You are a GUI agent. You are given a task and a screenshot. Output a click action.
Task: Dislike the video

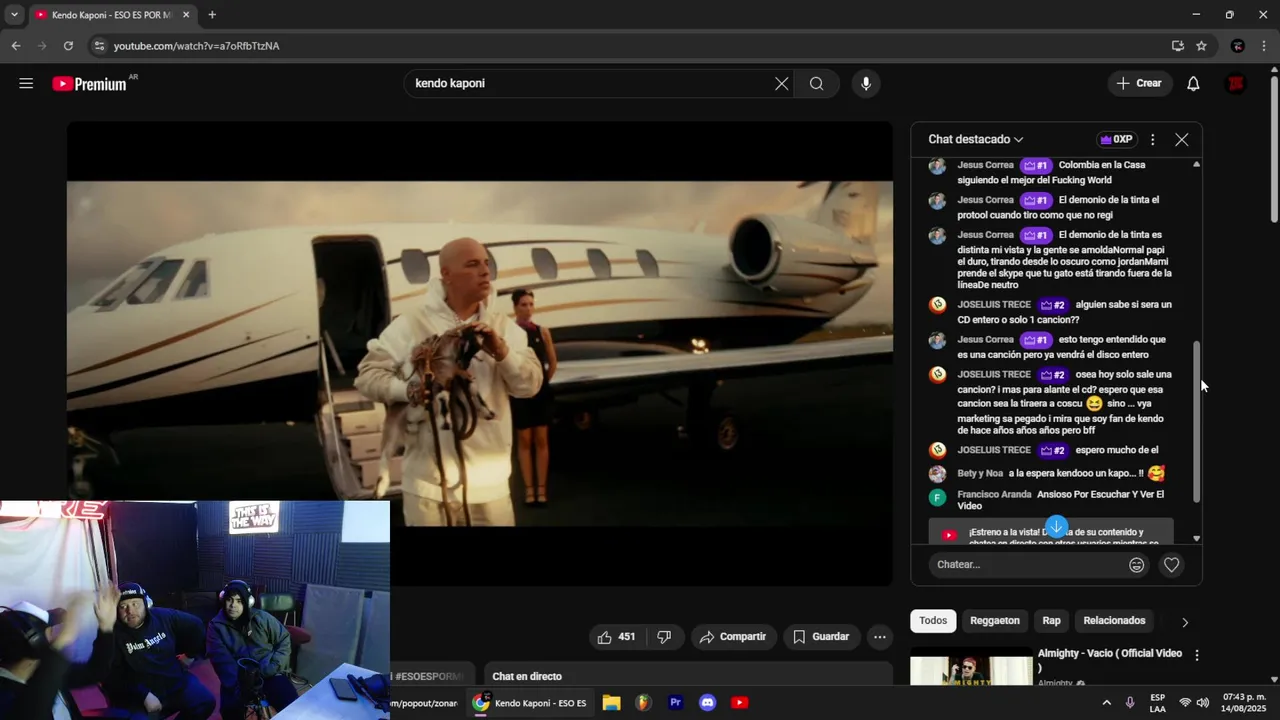[664, 637]
